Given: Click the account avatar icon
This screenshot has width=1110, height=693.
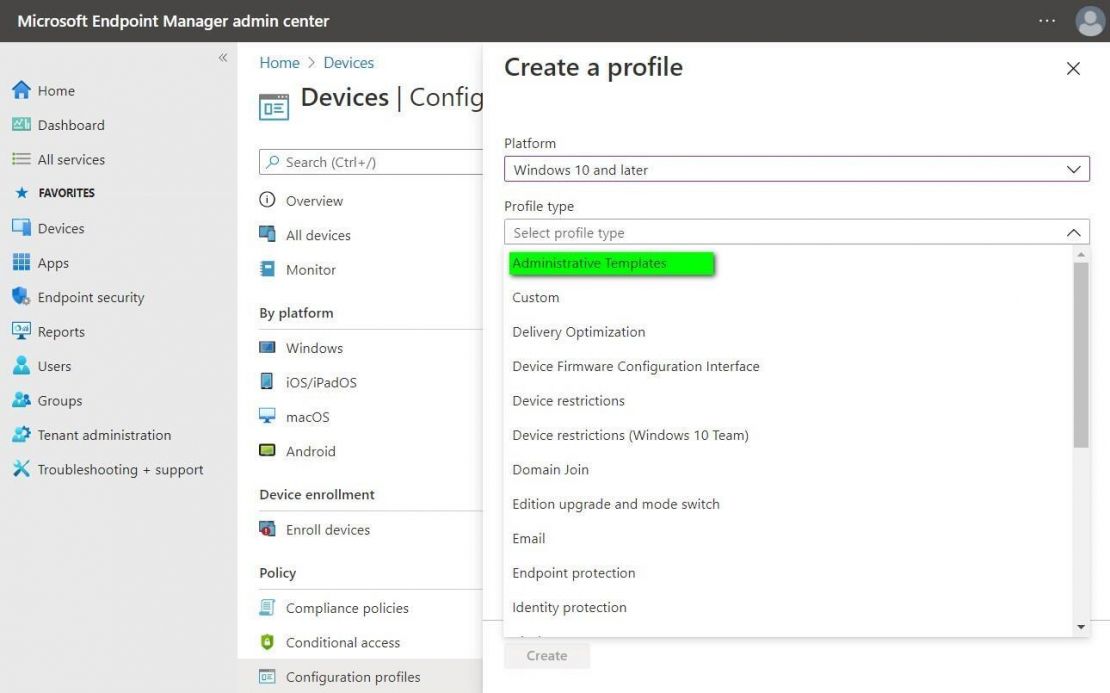Looking at the screenshot, I should click(x=1089, y=21).
